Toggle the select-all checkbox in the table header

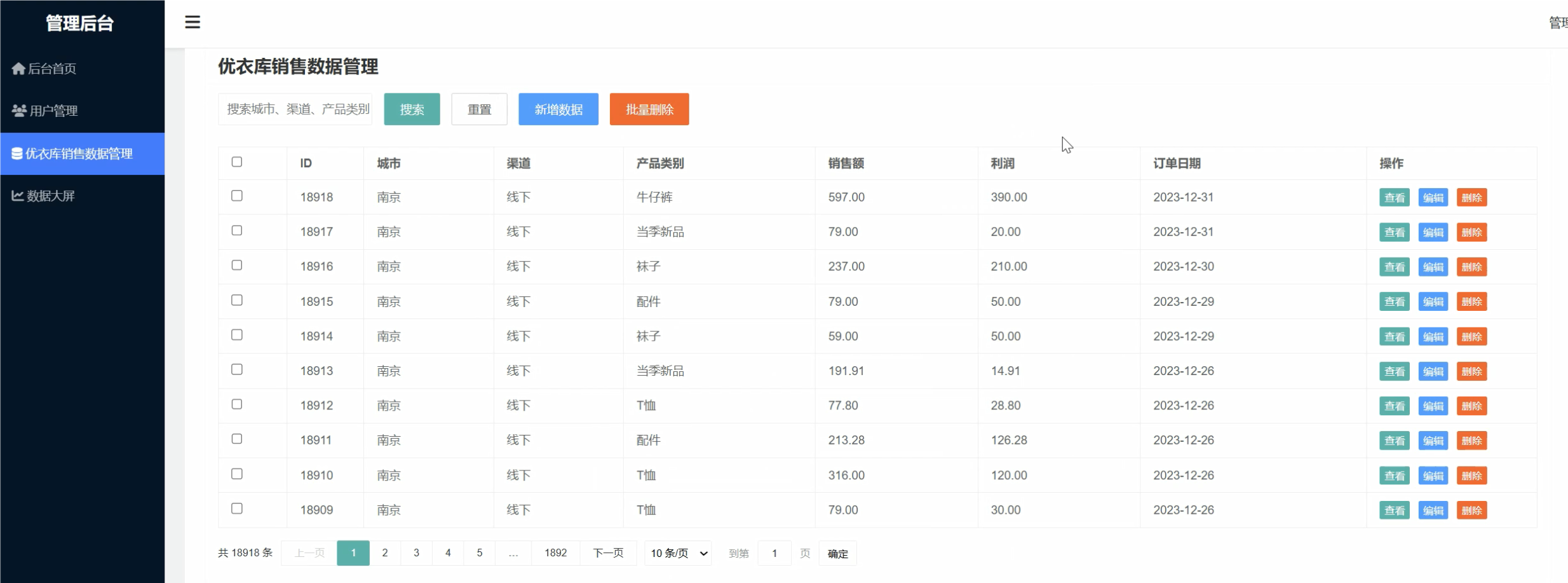237,162
